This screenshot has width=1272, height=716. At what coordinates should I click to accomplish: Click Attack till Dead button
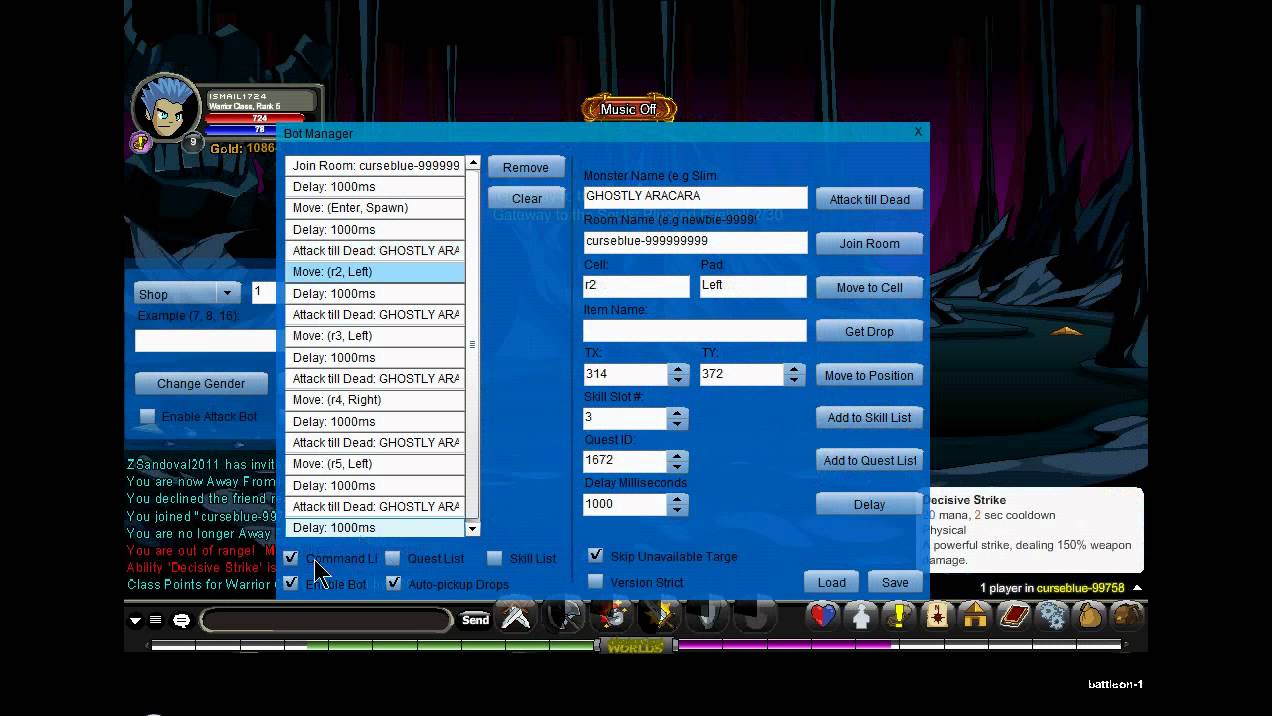click(x=869, y=199)
